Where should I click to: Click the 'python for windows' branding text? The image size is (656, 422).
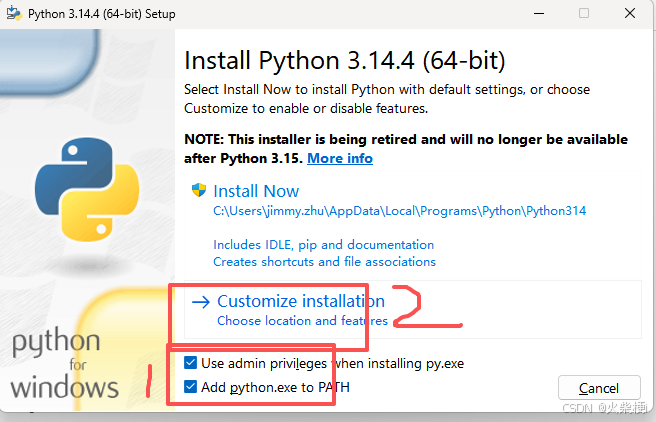point(64,363)
